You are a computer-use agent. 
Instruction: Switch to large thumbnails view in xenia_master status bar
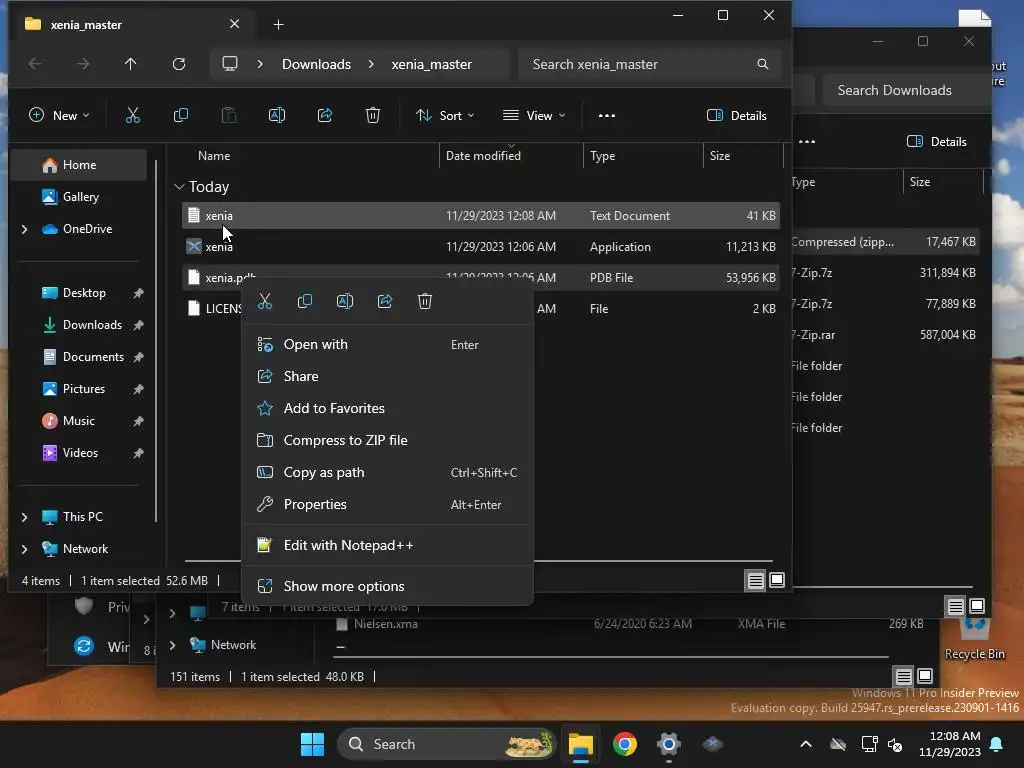[777, 580]
